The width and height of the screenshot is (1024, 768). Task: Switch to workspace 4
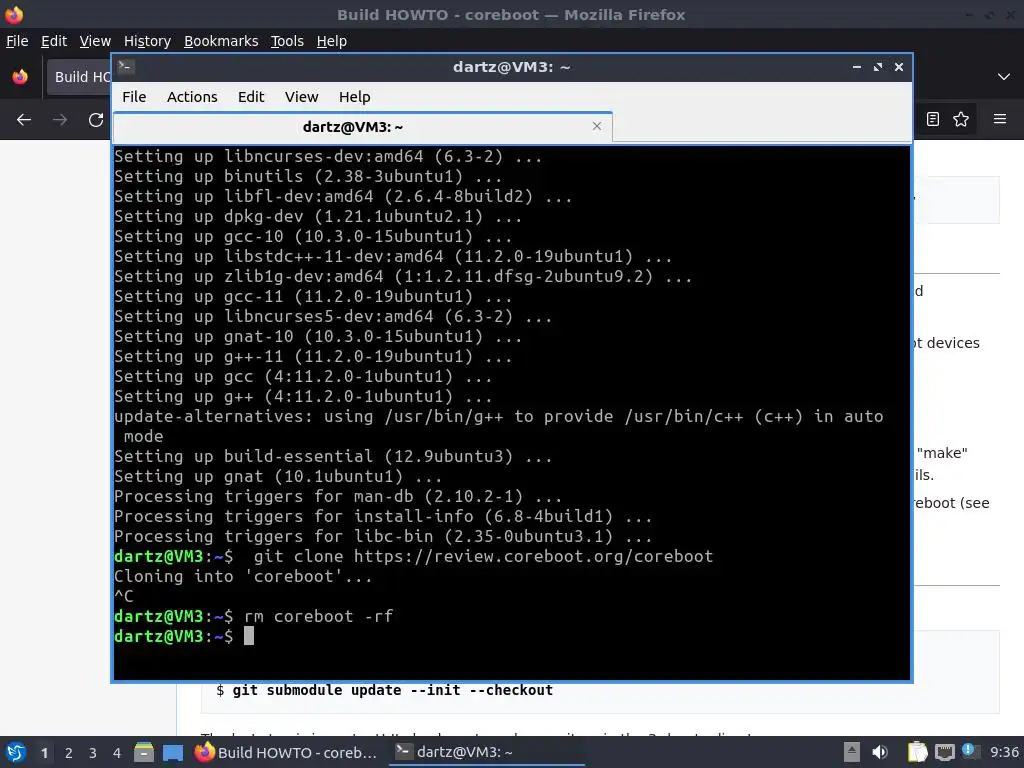tap(117, 753)
